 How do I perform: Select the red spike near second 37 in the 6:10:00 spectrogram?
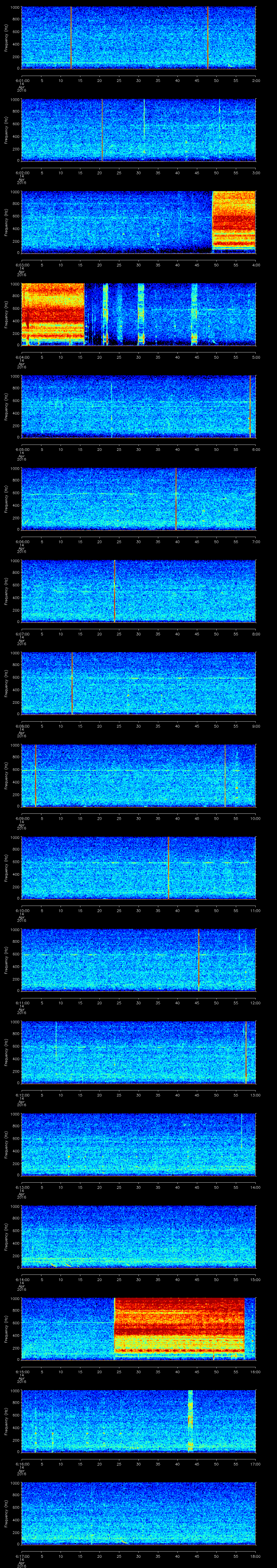(x=168, y=869)
